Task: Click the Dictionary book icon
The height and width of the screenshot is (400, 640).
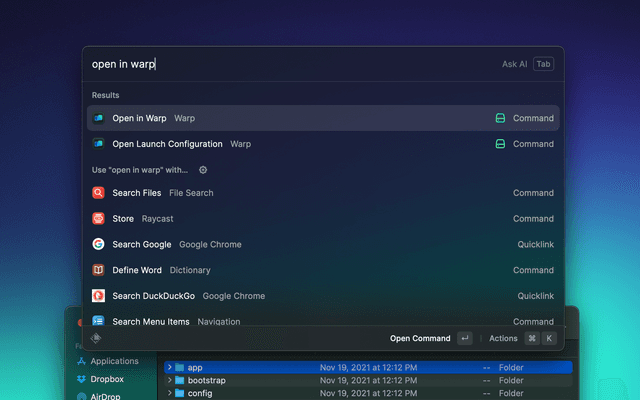Action: [x=98, y=270]
